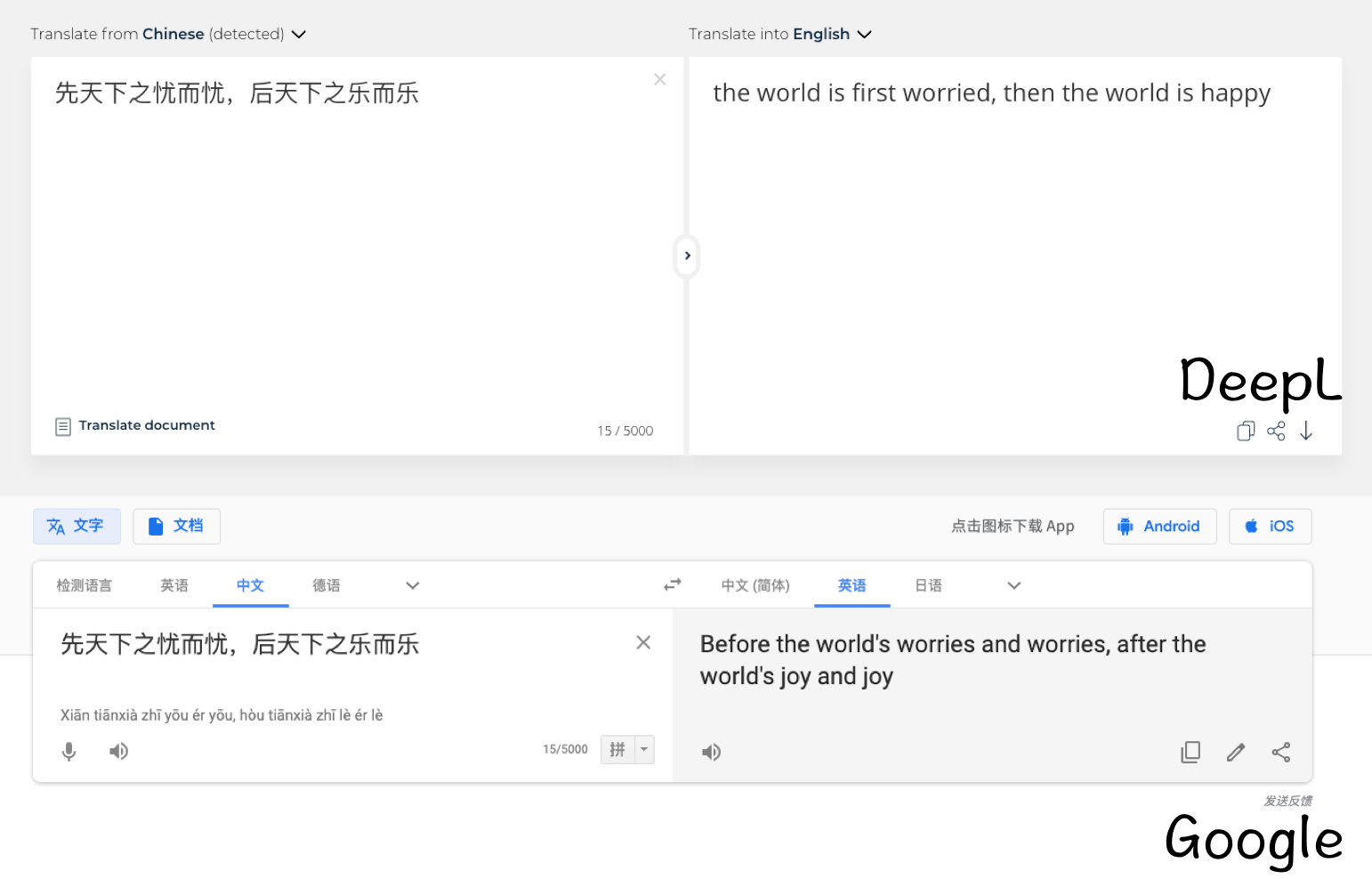Toggle pinyin display with the 拼 button
The image size is (1372, 879).
point(617,749)
